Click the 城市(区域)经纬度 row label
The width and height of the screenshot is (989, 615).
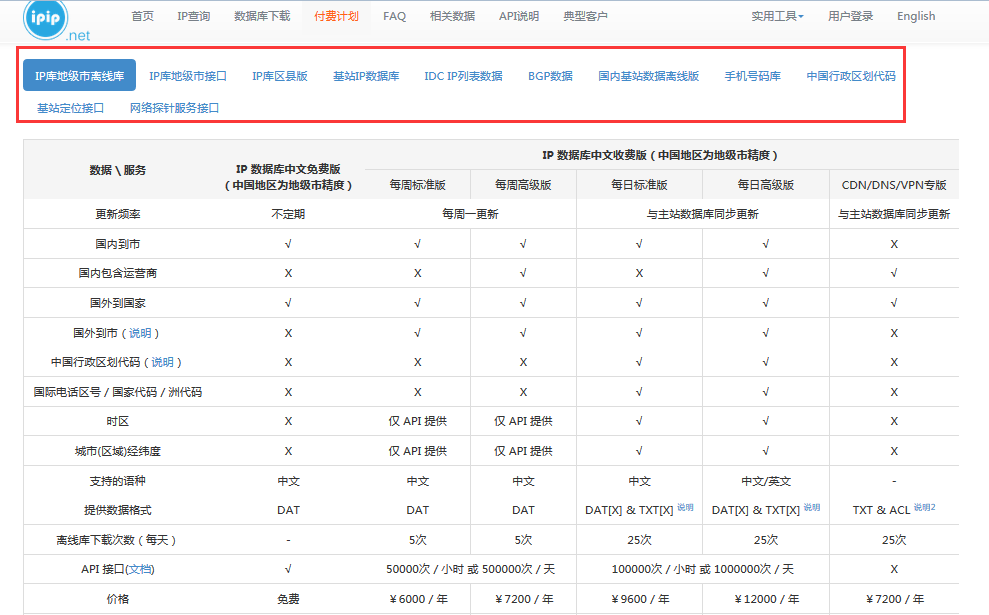click(x=117, y=451)
